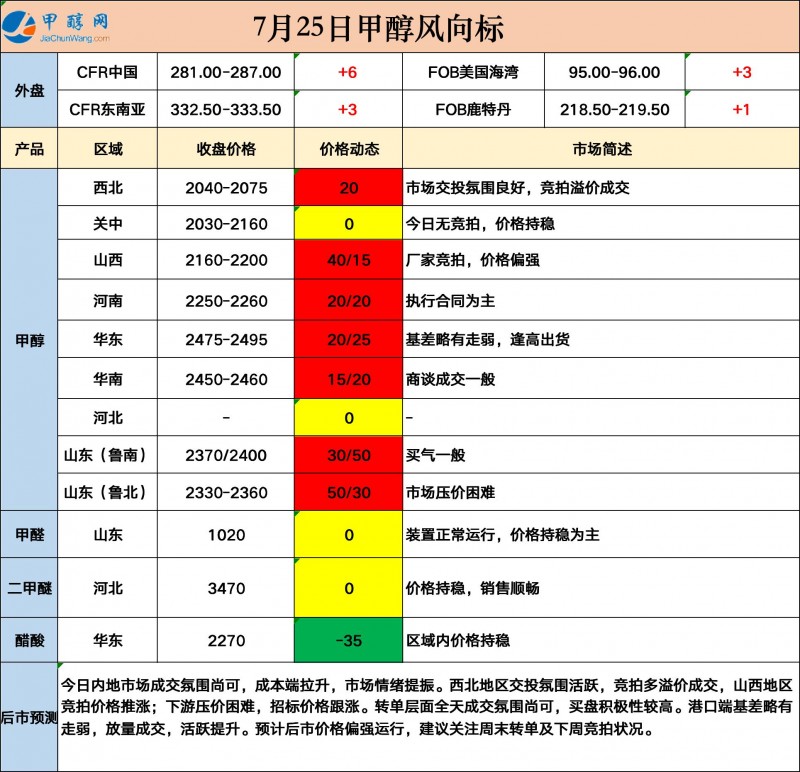Click the 甲醇网 logo icon
The image size is (800, 772).
pos(19,27)
